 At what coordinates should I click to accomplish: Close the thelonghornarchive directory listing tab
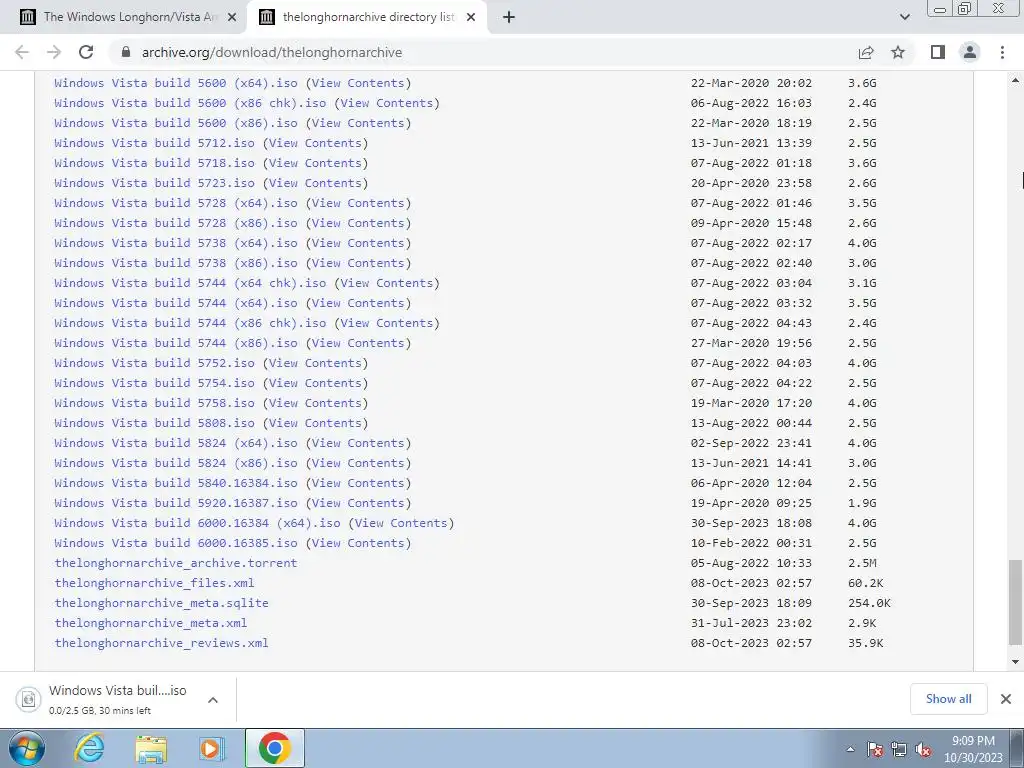coord(471,17)
